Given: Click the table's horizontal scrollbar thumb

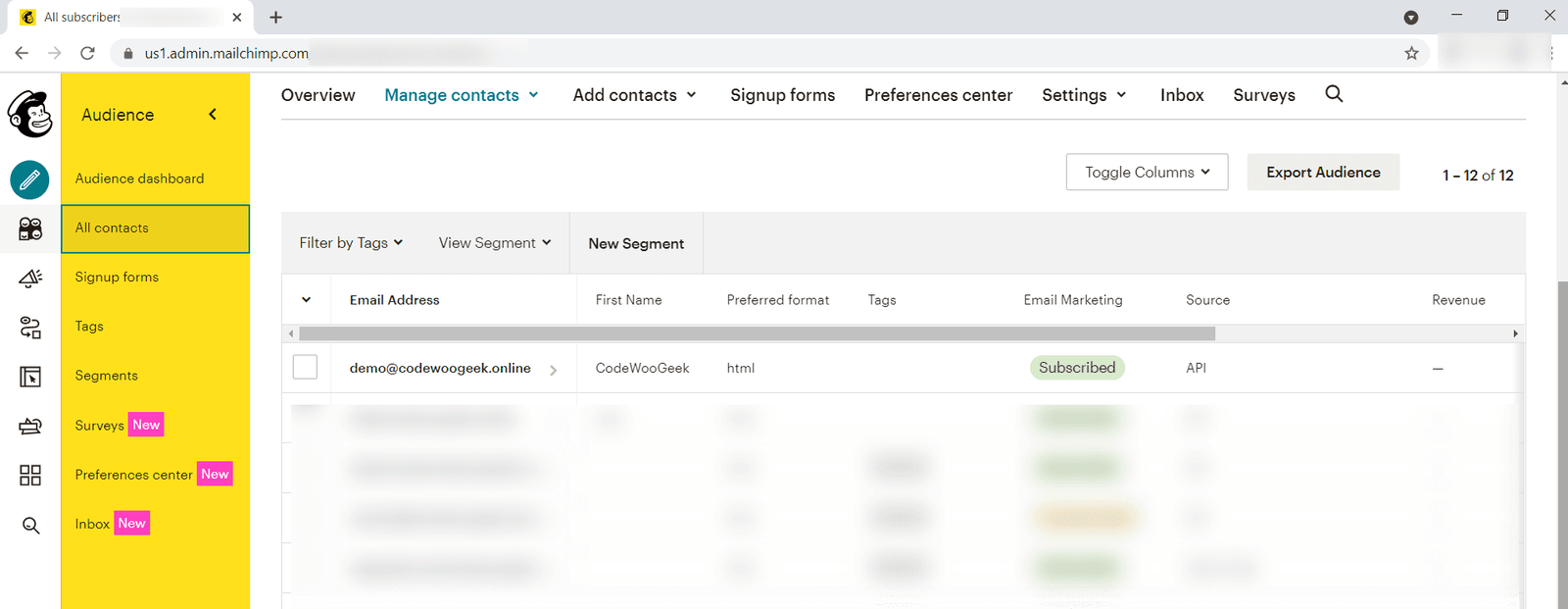Looking at the screenshot, I should click(x=758, y=334).
